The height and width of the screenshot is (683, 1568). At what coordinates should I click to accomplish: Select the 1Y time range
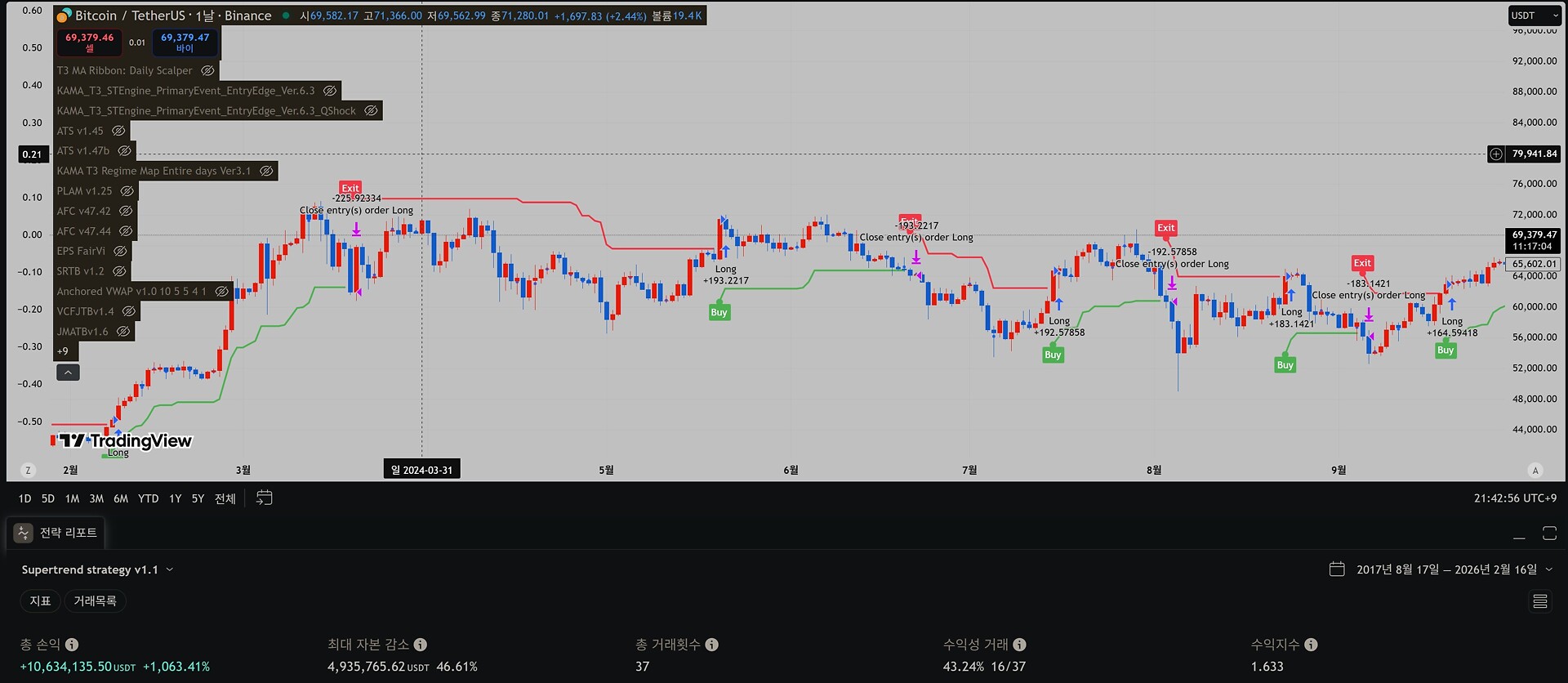[x=175, y=498]
